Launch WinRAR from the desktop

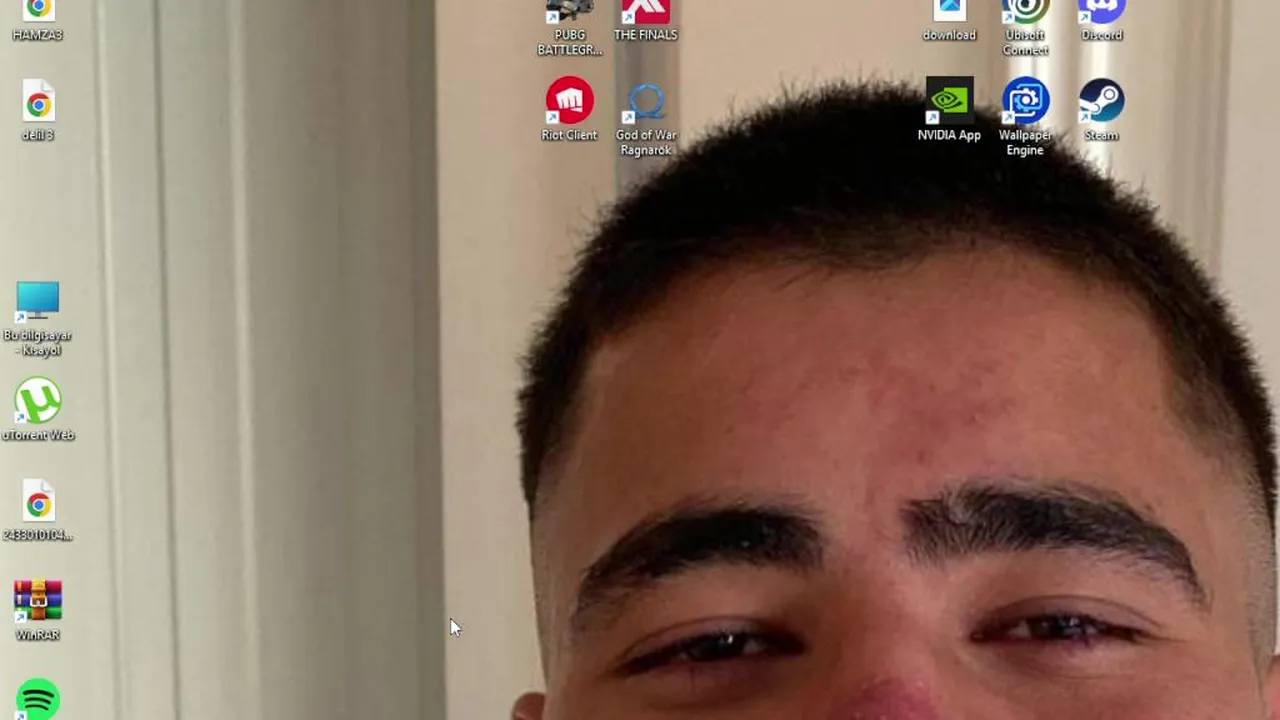38,602
